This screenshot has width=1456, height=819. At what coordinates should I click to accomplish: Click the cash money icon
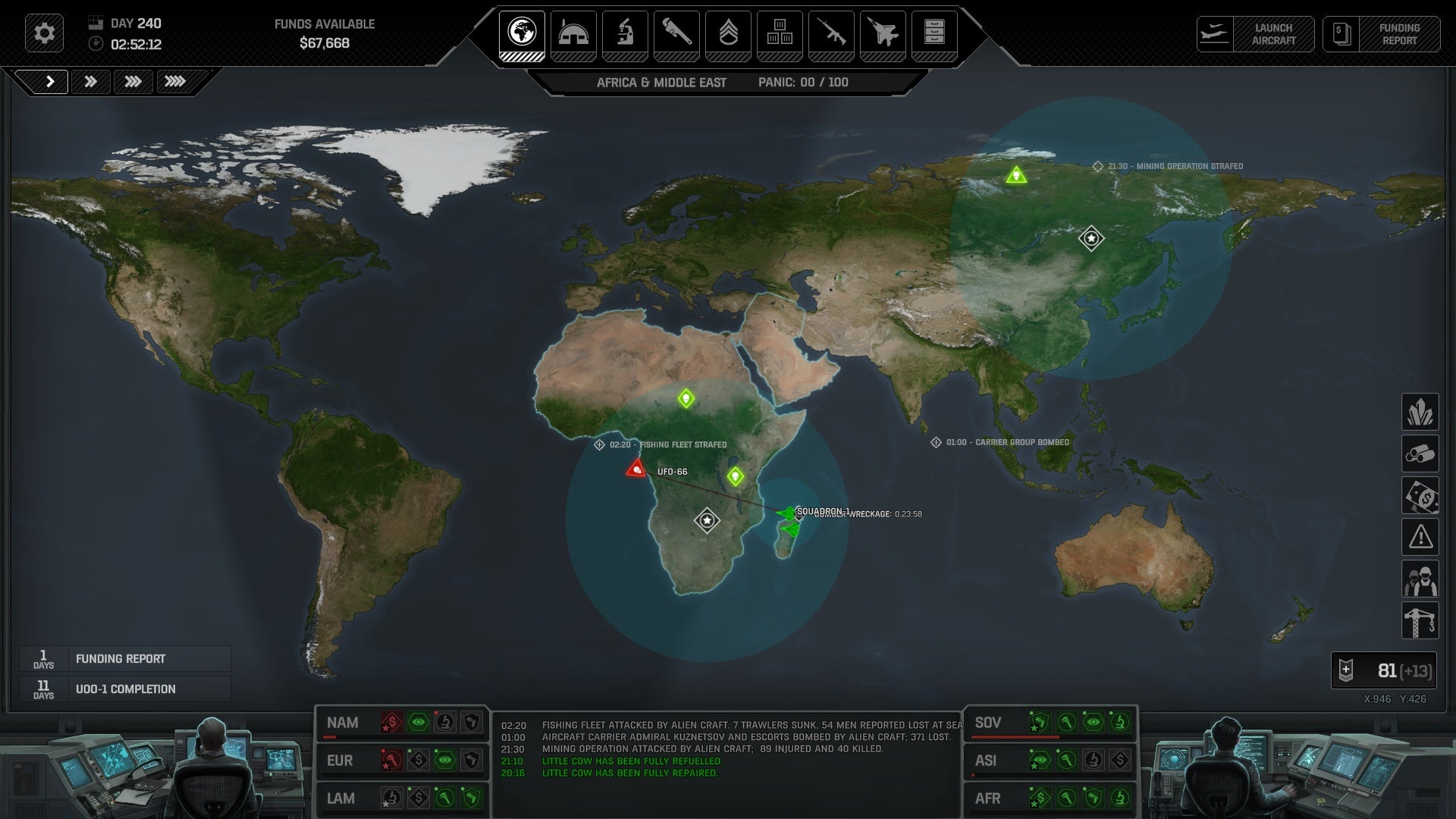1420,495
